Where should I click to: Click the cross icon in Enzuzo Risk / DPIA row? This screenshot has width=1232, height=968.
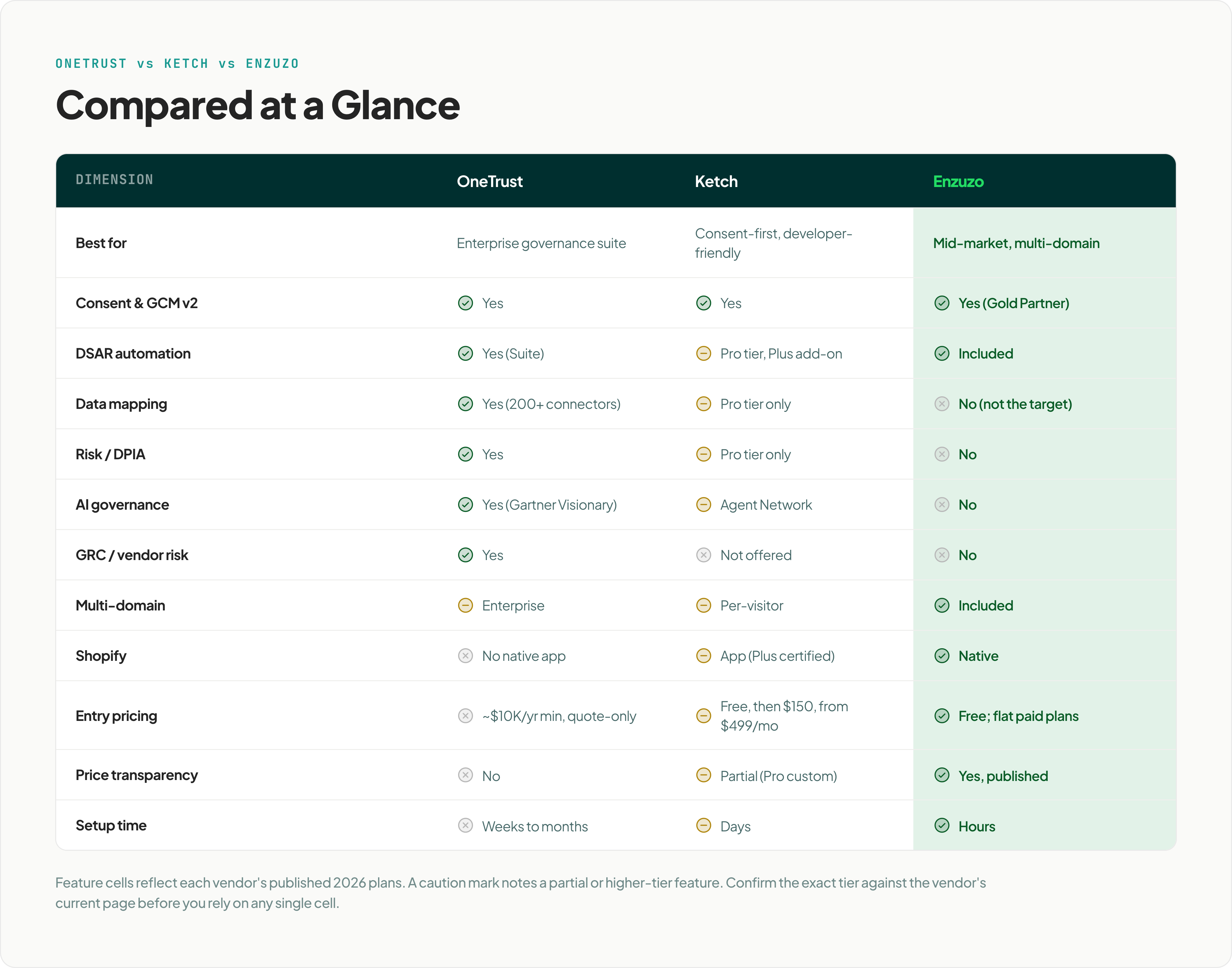pyautogui.click(x=942, y=454)
